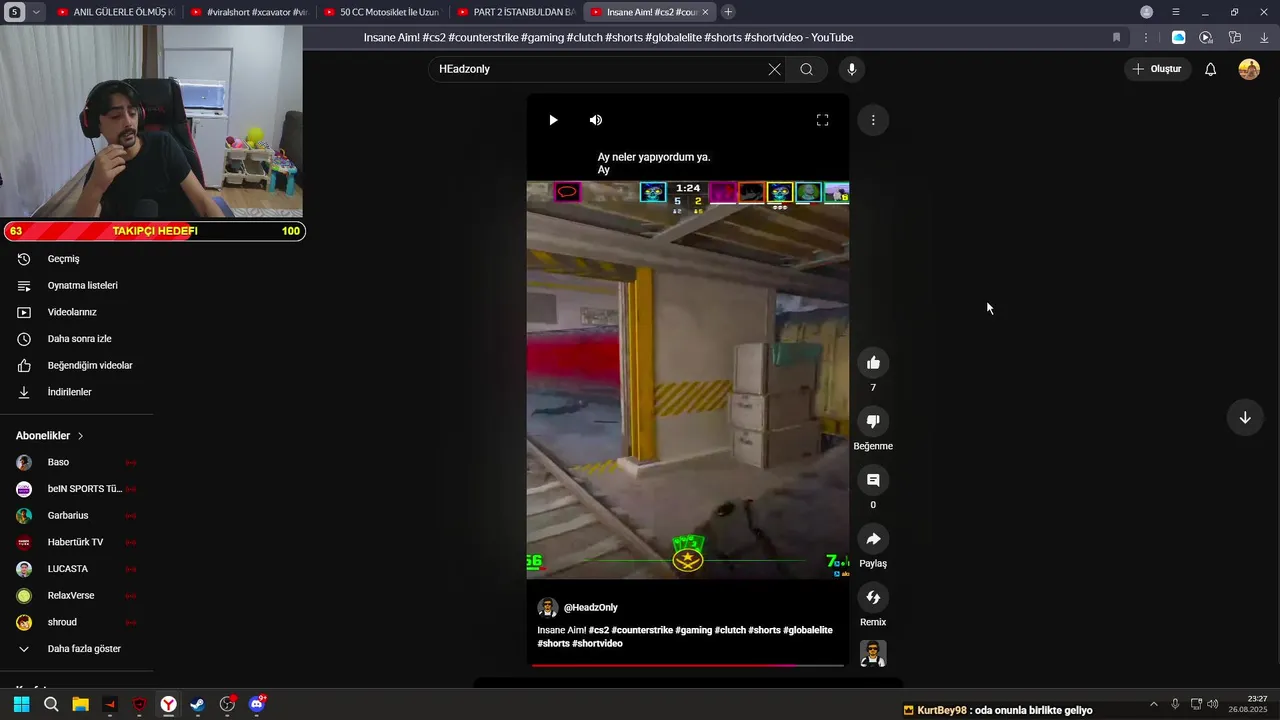Switch to the 50 CC Motosiklet tab

click(x=382, y=12)
